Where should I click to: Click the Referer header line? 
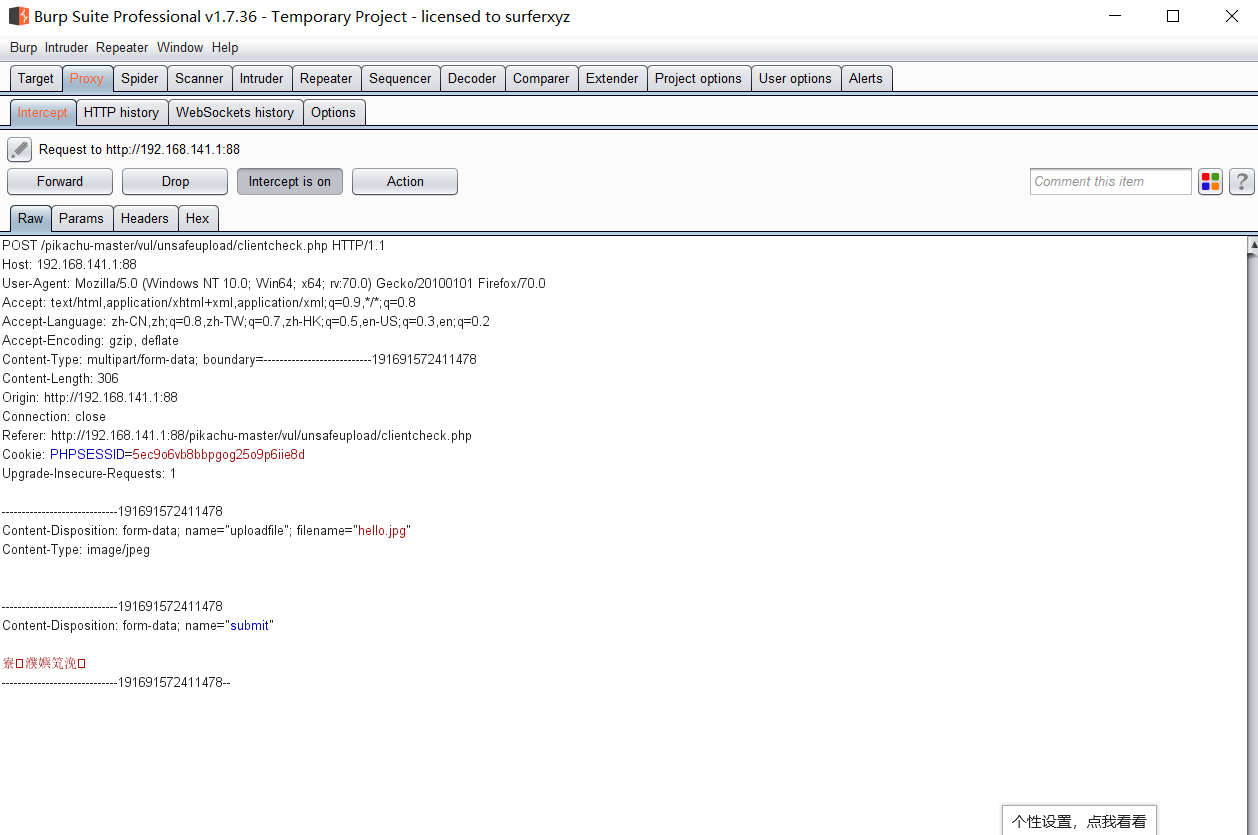coord(237,435)
